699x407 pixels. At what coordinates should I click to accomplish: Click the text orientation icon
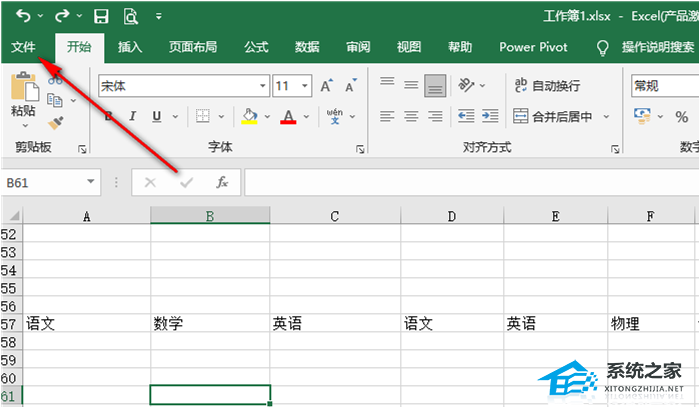(466, 85)
